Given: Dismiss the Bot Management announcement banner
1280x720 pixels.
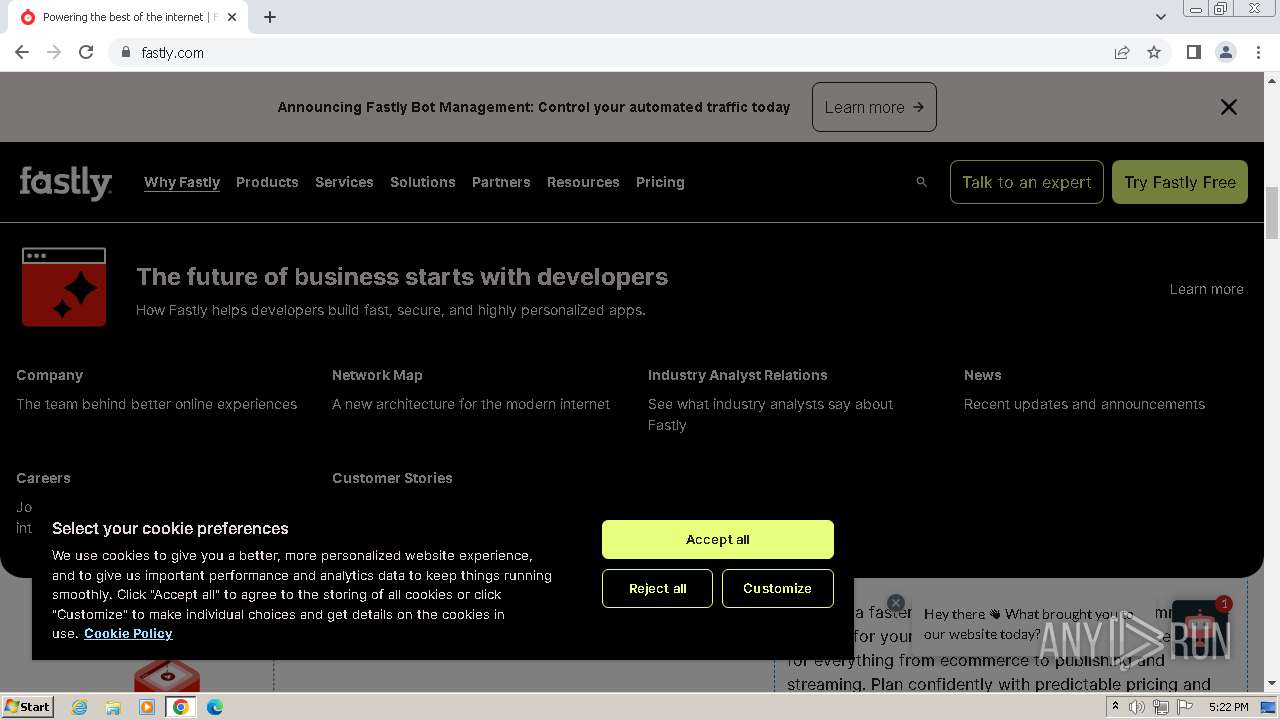Looking at the screenshot, I should (1229, 107).
